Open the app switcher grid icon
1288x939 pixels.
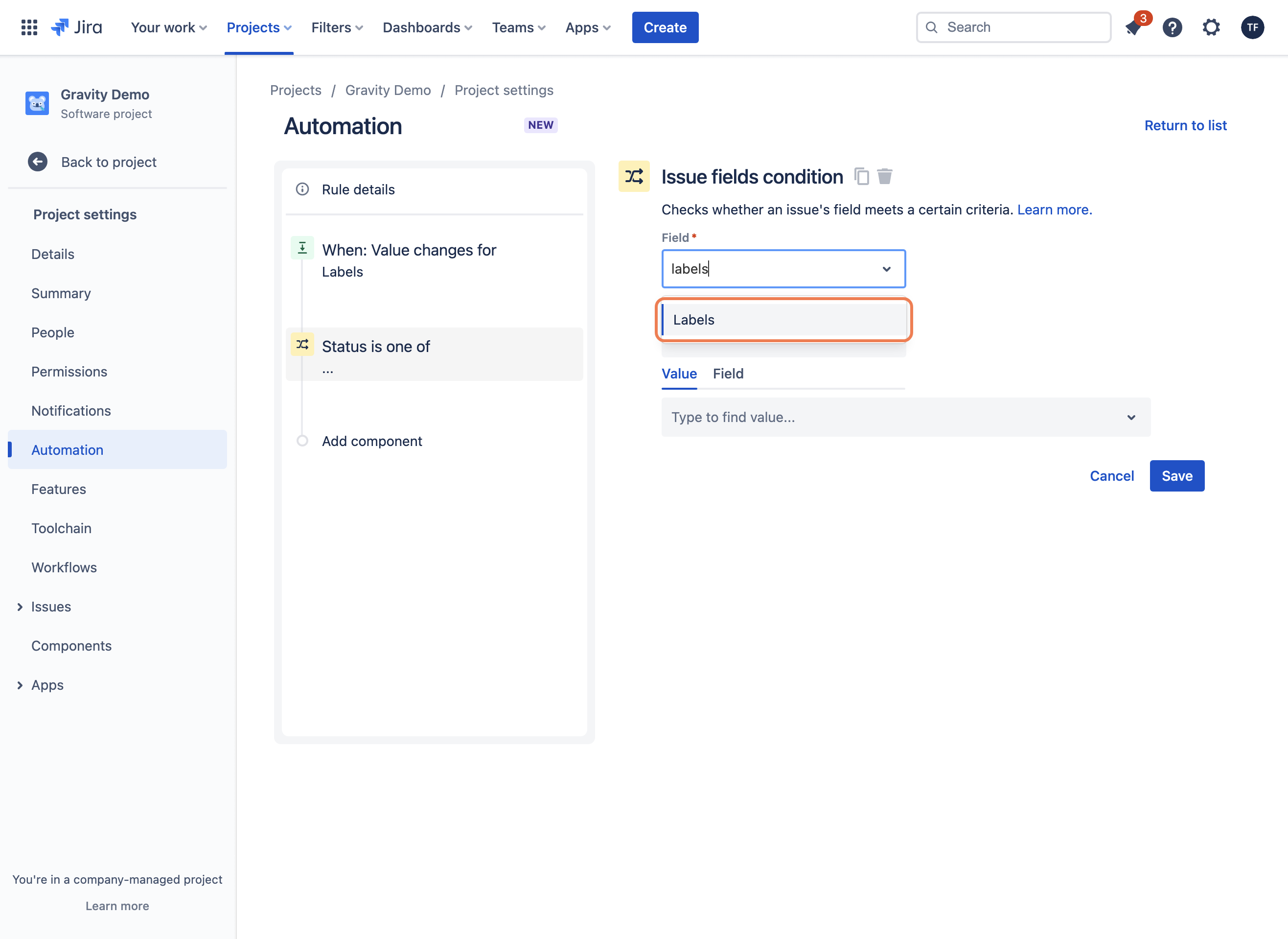(x=29, y=27)
